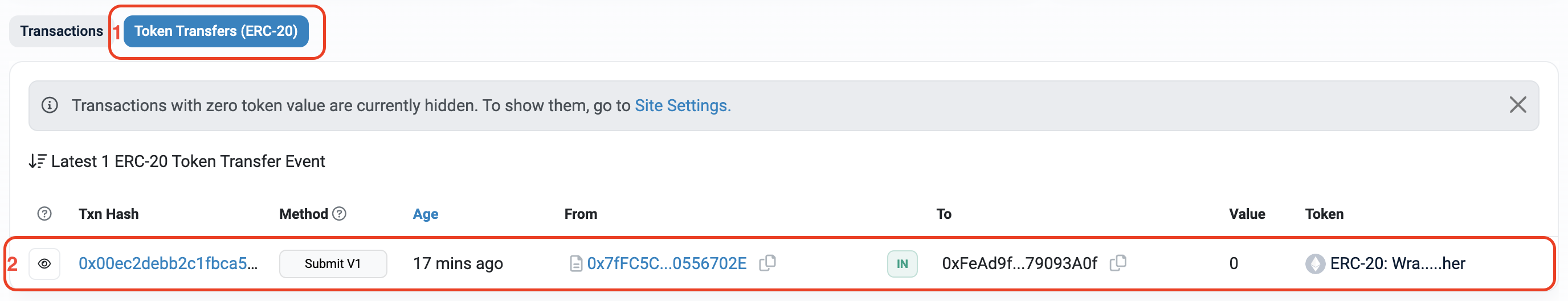
Task: Open the Transactions tab
Action: point(61,31)
